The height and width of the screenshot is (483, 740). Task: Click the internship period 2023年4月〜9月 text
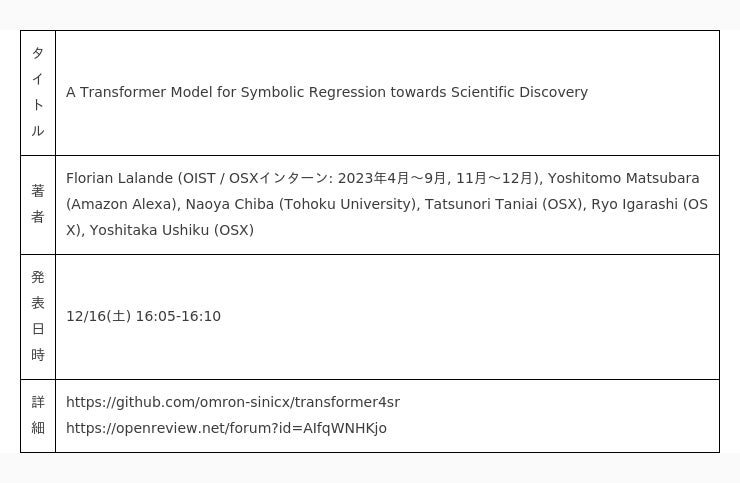[x=393, y=178]
